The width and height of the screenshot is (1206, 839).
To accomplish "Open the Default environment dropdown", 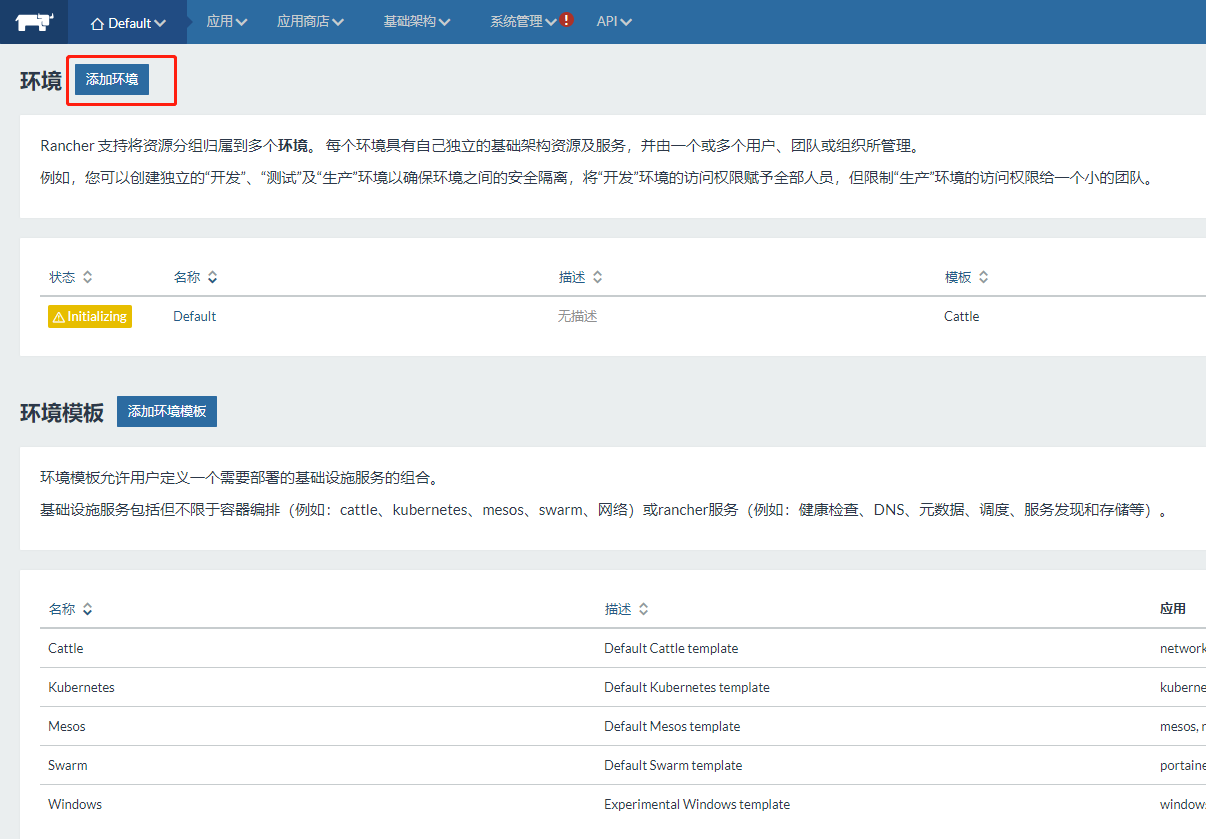I will pyautogui.click(x=128, y=22).
